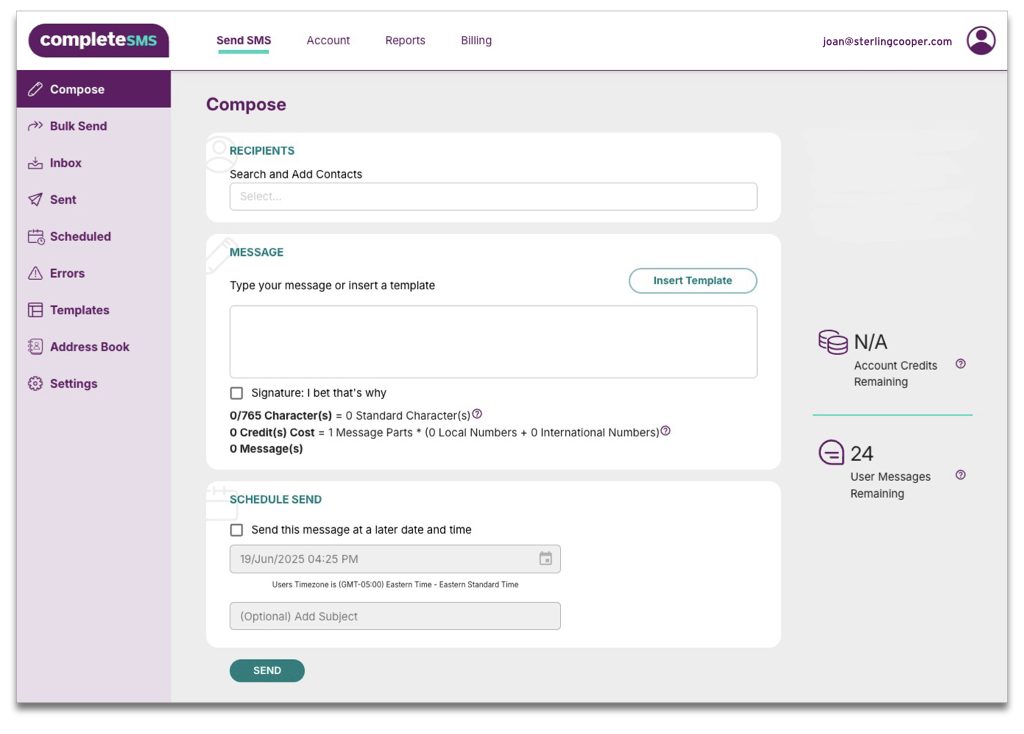Viewport: 1024px width, 734px height.
Task: Click the SCHEDULE SEND section heading
Action: pos(276,500)
